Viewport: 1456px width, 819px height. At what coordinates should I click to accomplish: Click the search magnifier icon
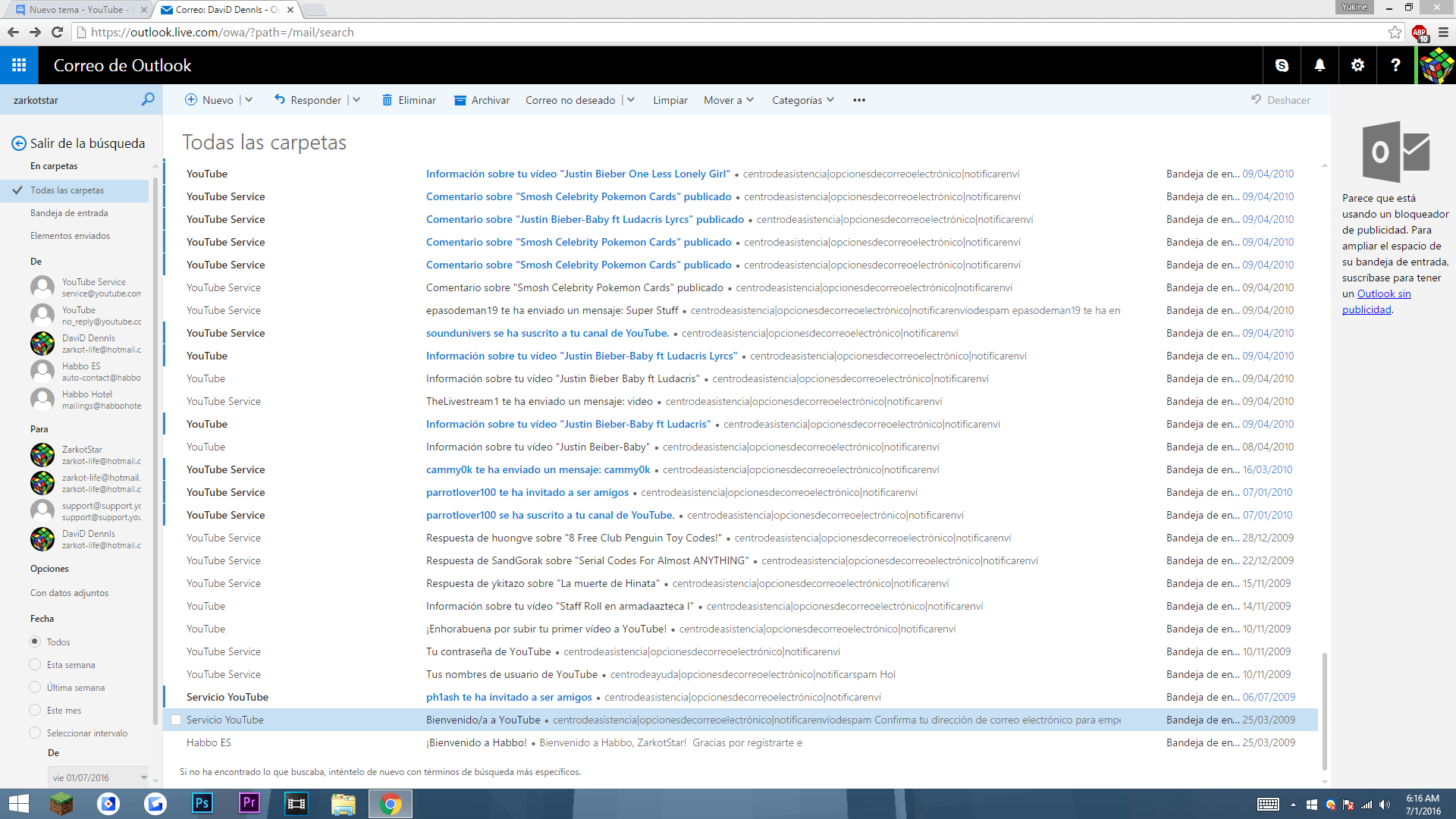coord(148,99)
